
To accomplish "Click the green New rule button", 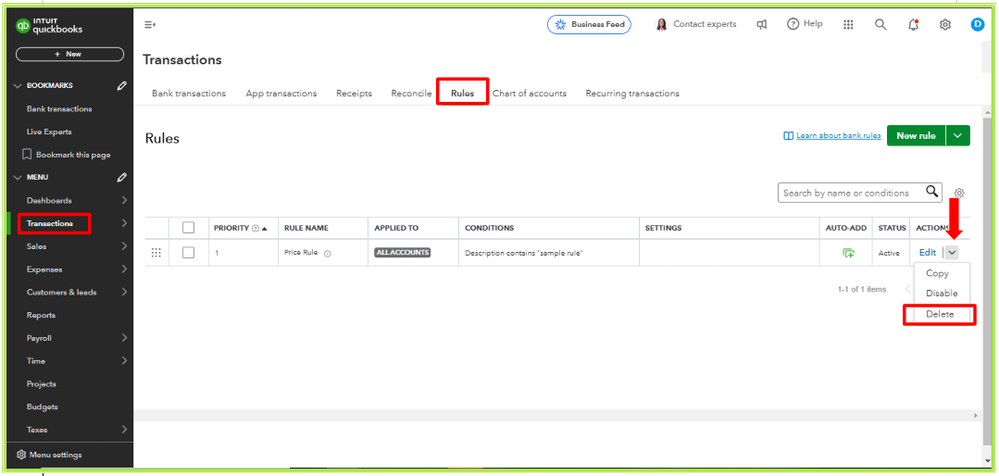I will click(x=916, y=136).
